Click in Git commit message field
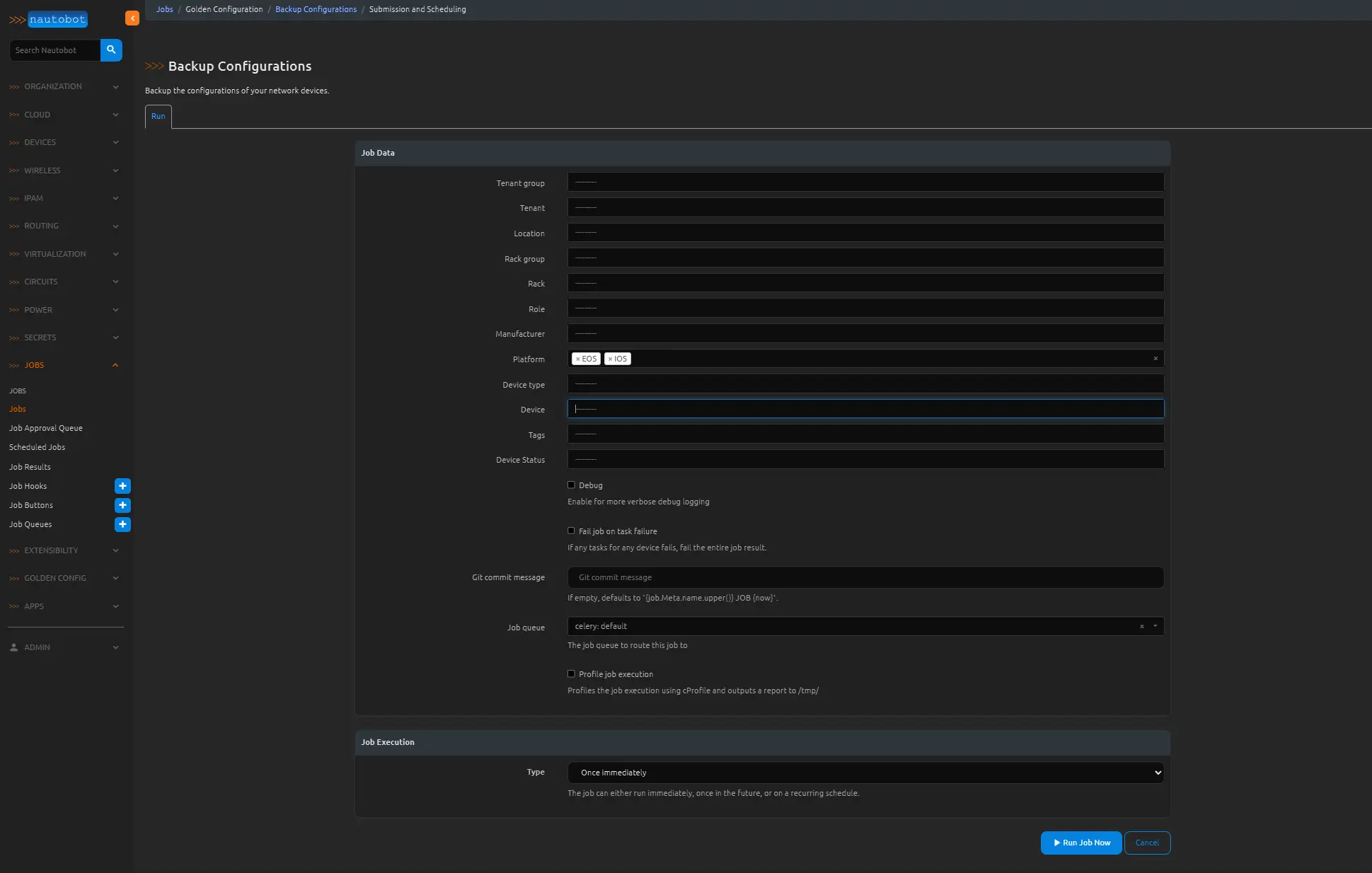The image size is (1372, 873). pos(865,577)
